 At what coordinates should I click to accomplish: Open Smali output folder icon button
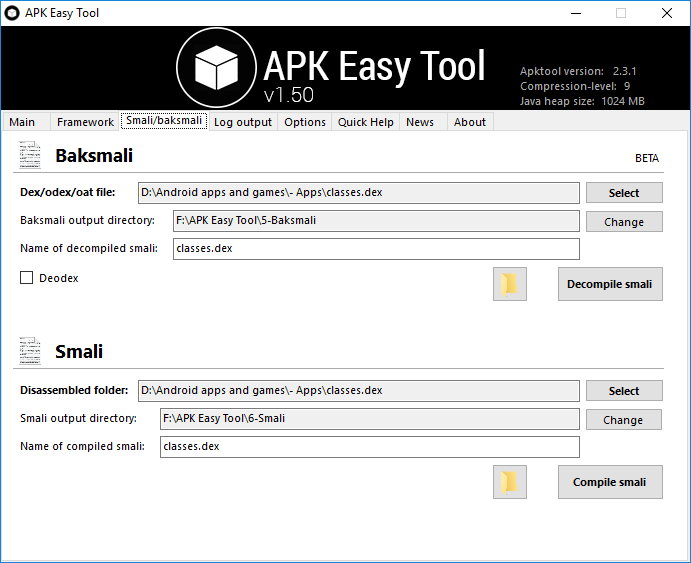point(510,482)
